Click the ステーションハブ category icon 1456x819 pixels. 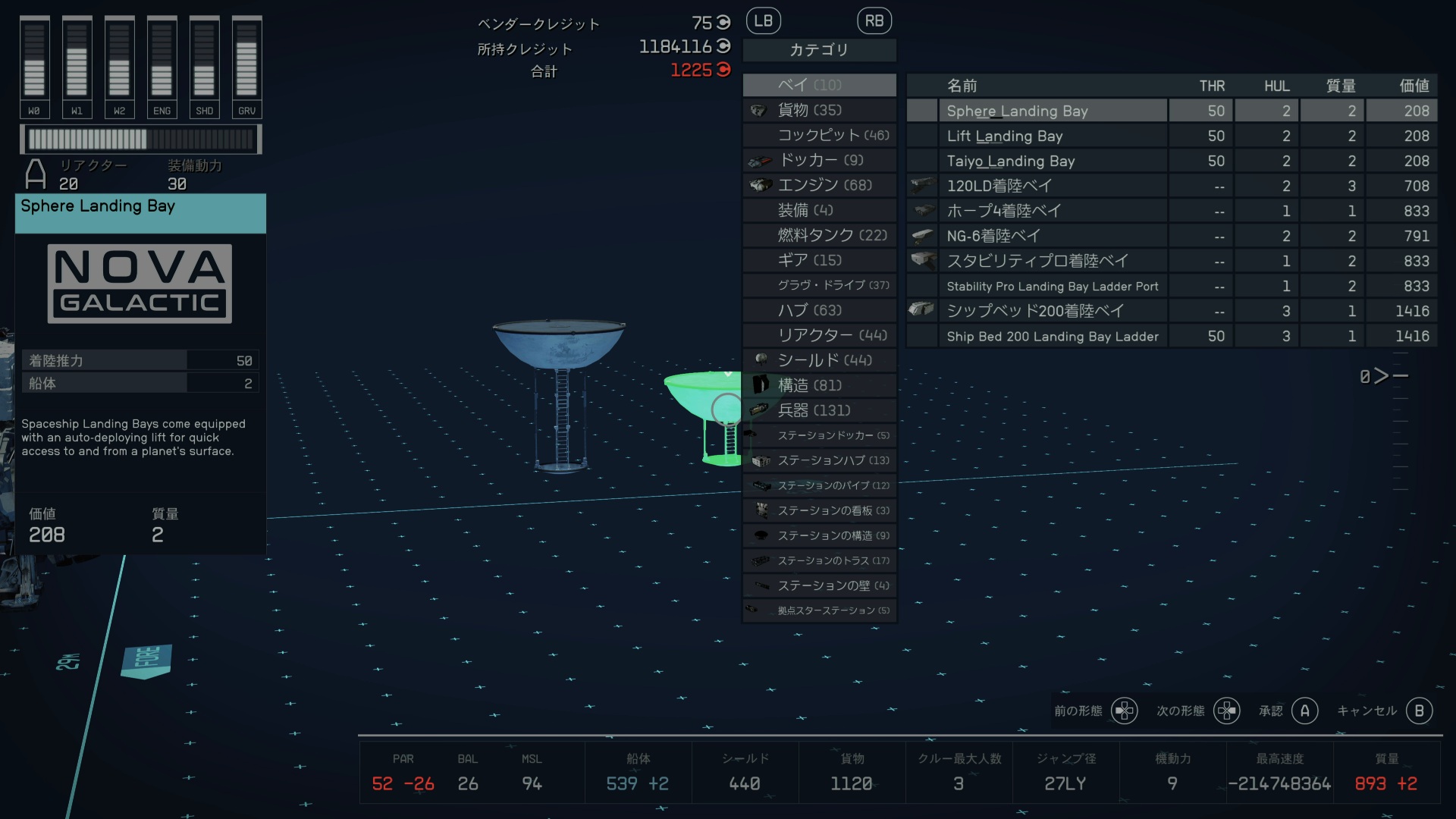[761, 460]
